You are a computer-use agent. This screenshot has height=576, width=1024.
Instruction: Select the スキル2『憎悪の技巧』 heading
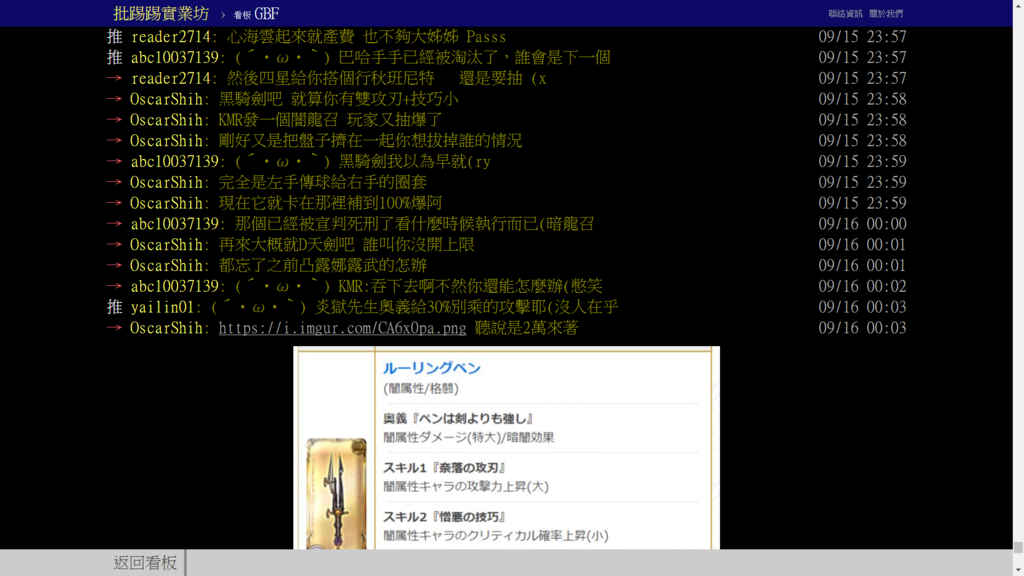click(445, 517)
